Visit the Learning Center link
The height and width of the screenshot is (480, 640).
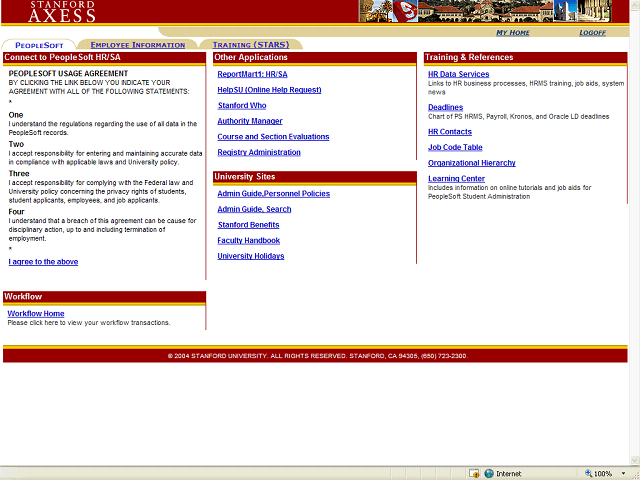456,179
